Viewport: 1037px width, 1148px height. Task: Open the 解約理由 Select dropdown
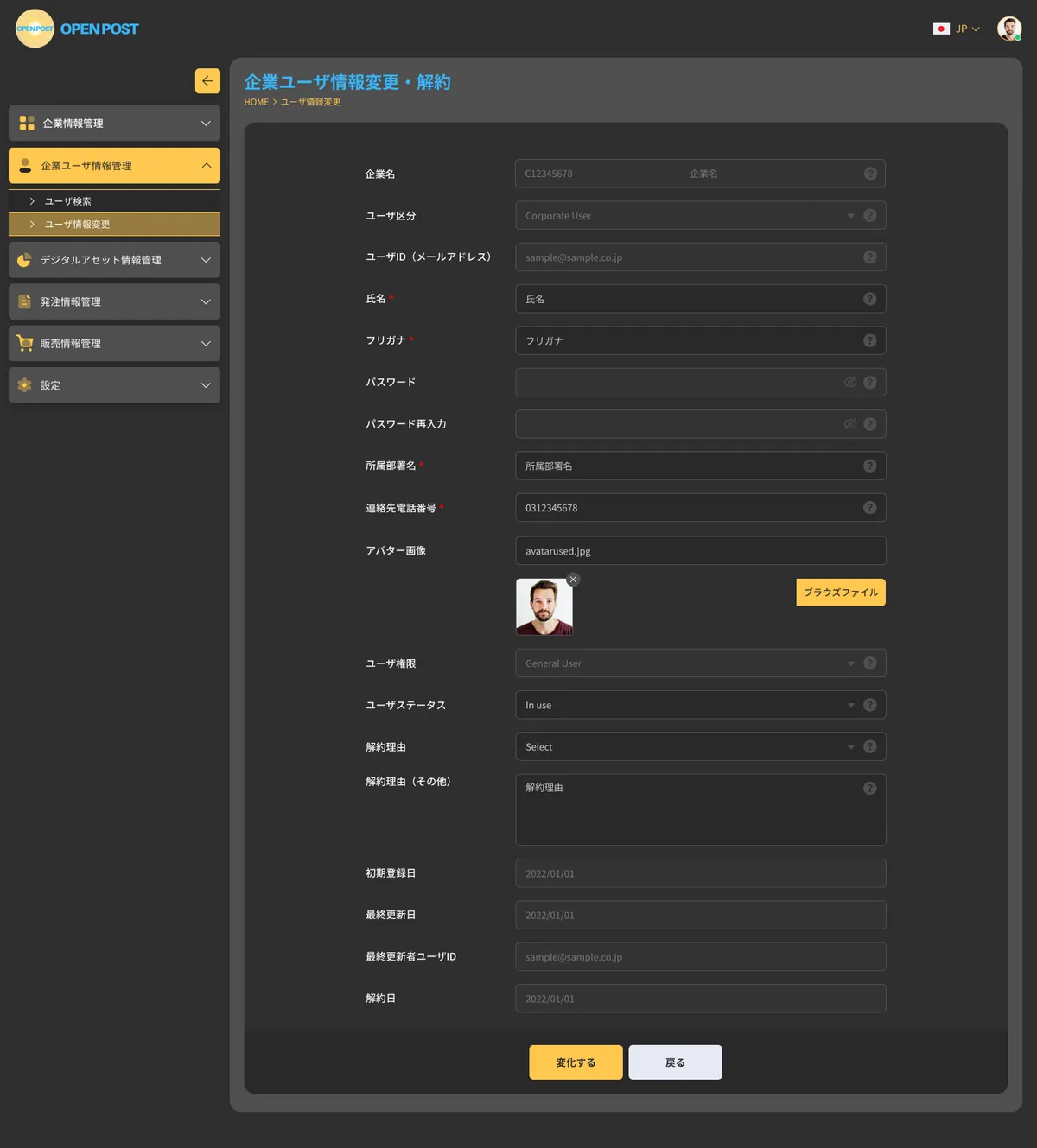tap(701, 746)
